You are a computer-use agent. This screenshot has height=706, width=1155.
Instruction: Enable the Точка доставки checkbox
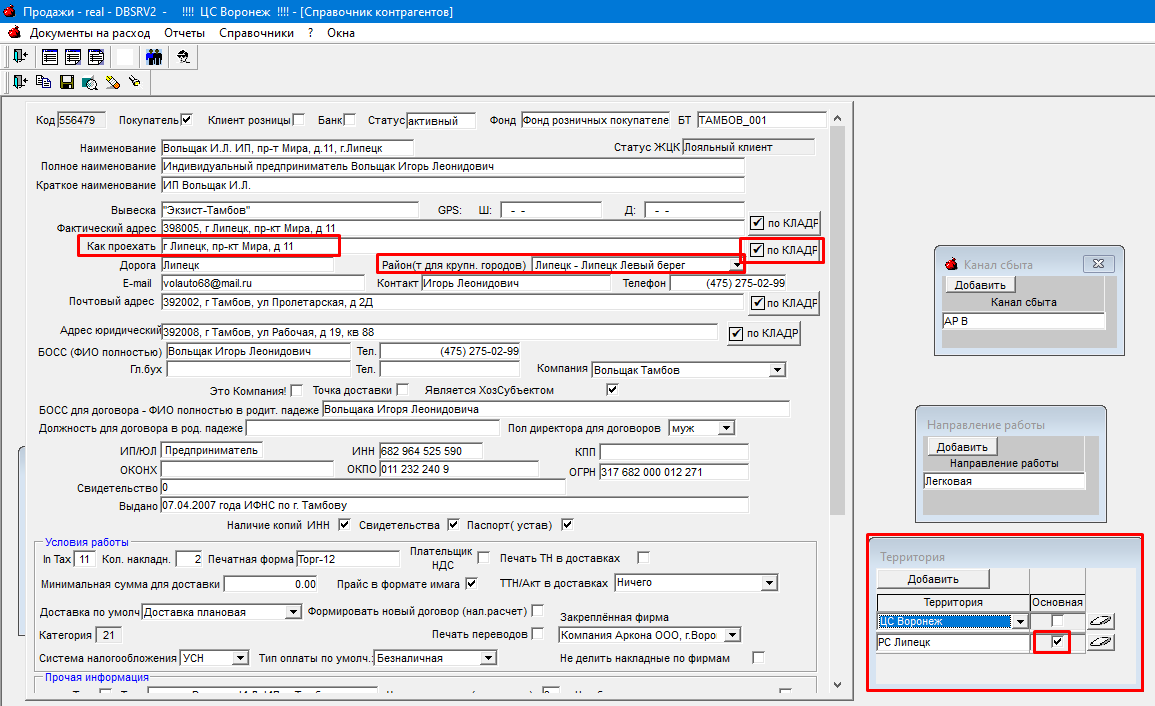(x=402, y=389)
